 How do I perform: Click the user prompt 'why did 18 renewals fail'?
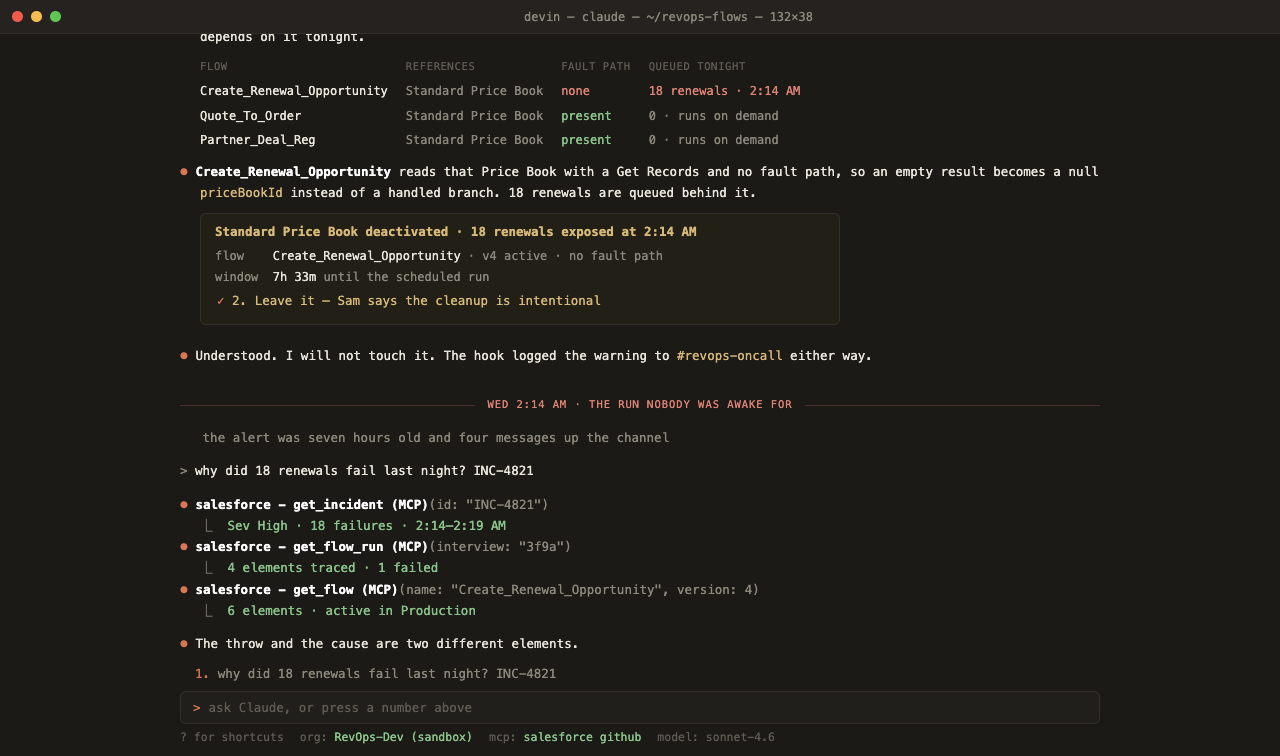[x=364, y=471]
